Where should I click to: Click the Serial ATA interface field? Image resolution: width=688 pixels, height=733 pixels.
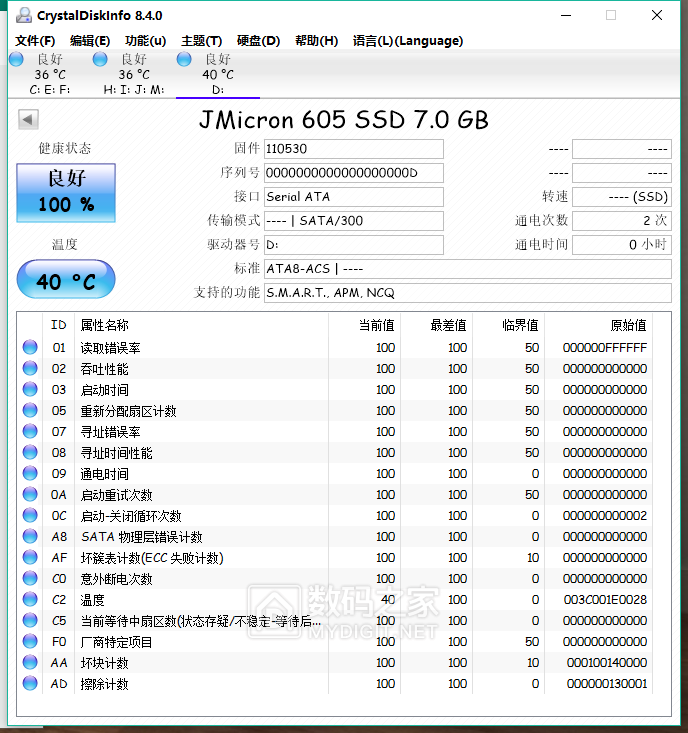[354, 197]
